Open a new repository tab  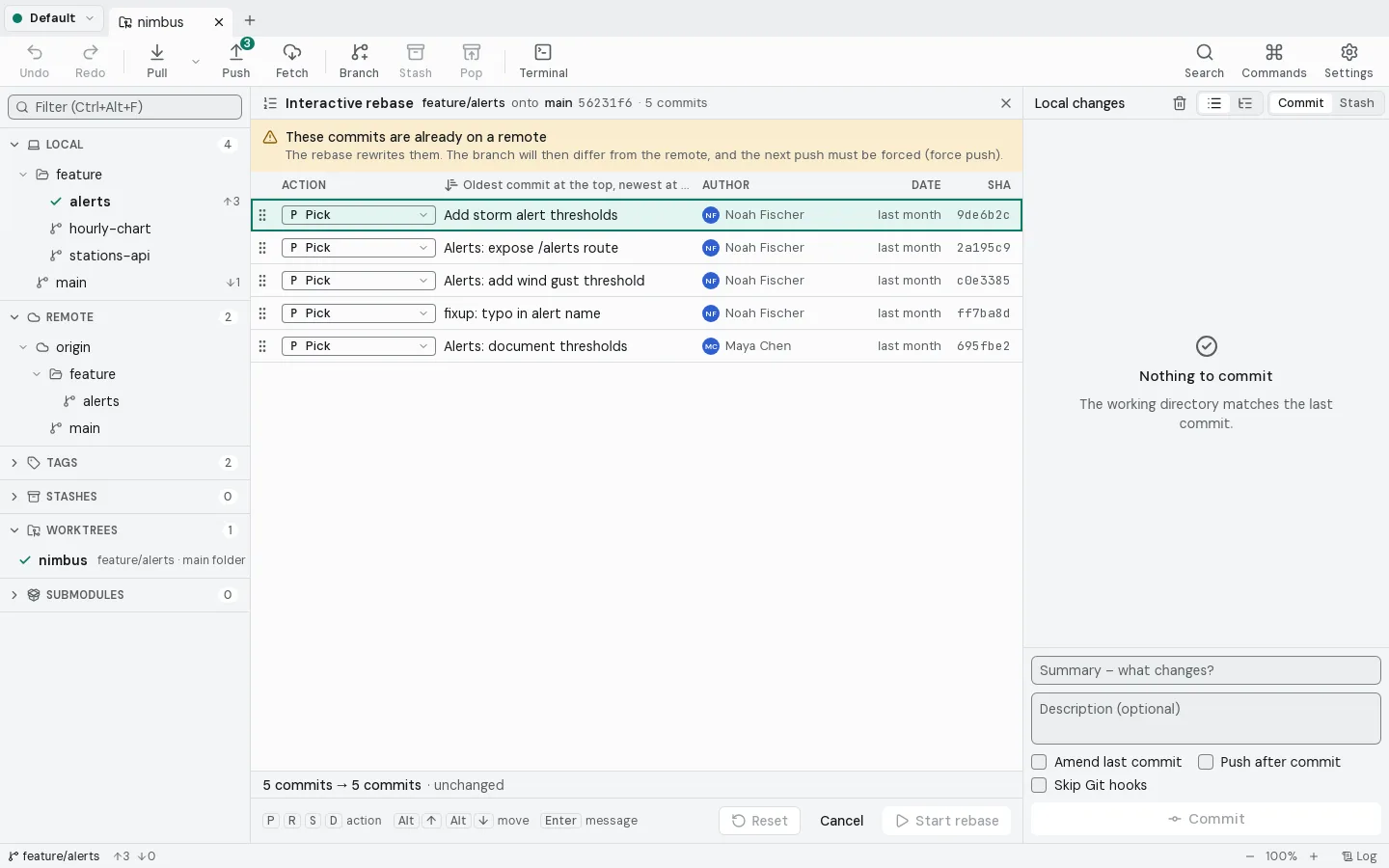[250, 20]
